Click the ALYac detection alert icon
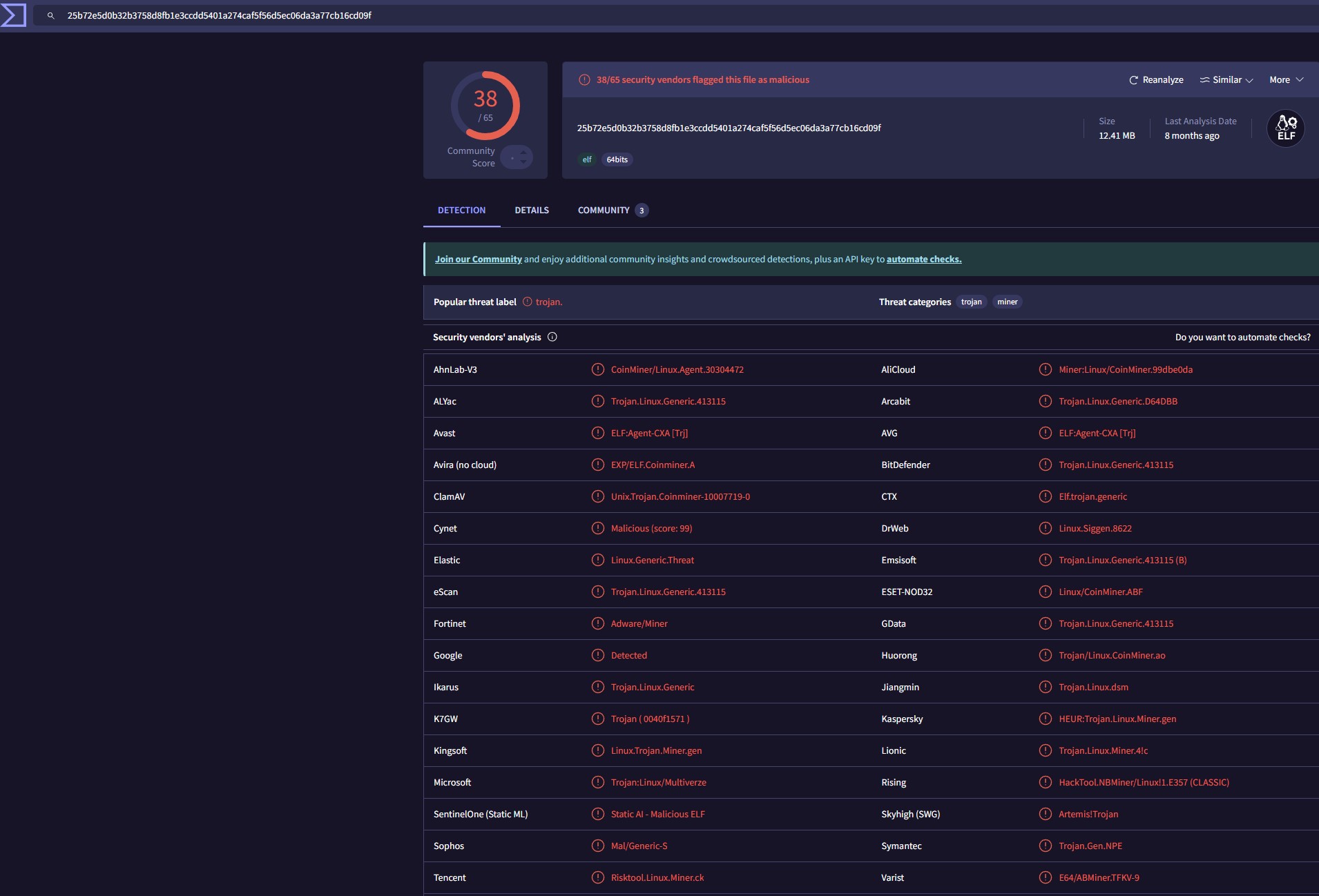The image size is (1319, 896). click(x=598, y=402)
